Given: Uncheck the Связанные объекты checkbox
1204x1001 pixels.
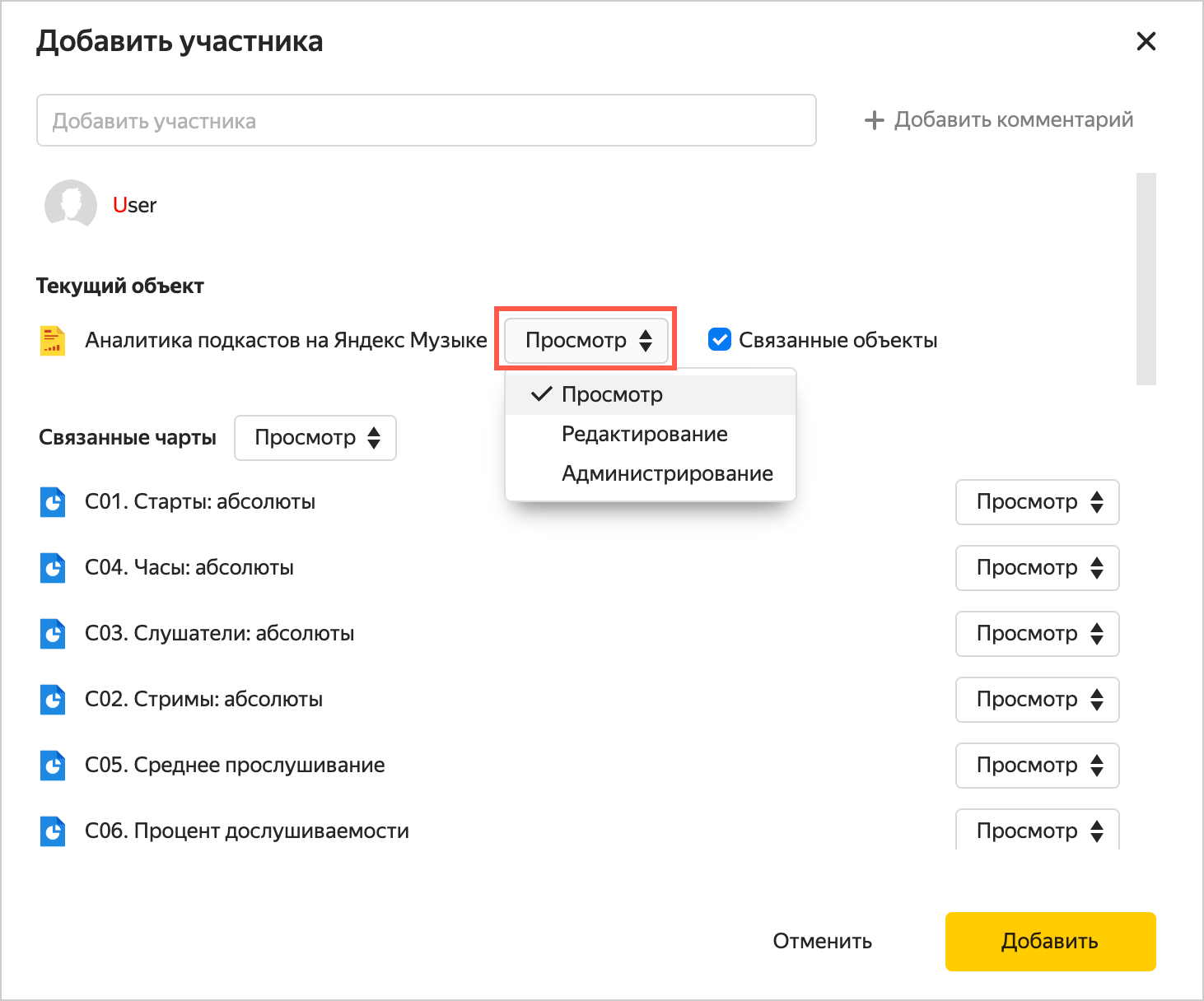Looking at the screenshot, I should pos(720,340).
